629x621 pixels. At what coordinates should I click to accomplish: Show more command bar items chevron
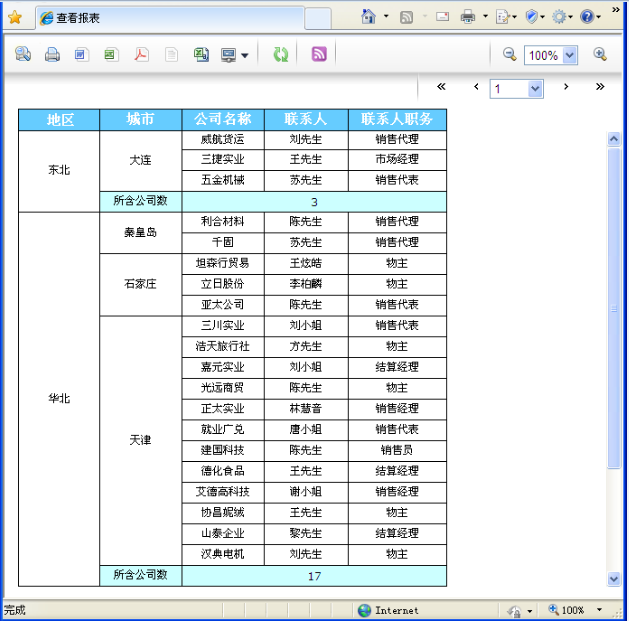pyautogui.click(x=616, y=10)
